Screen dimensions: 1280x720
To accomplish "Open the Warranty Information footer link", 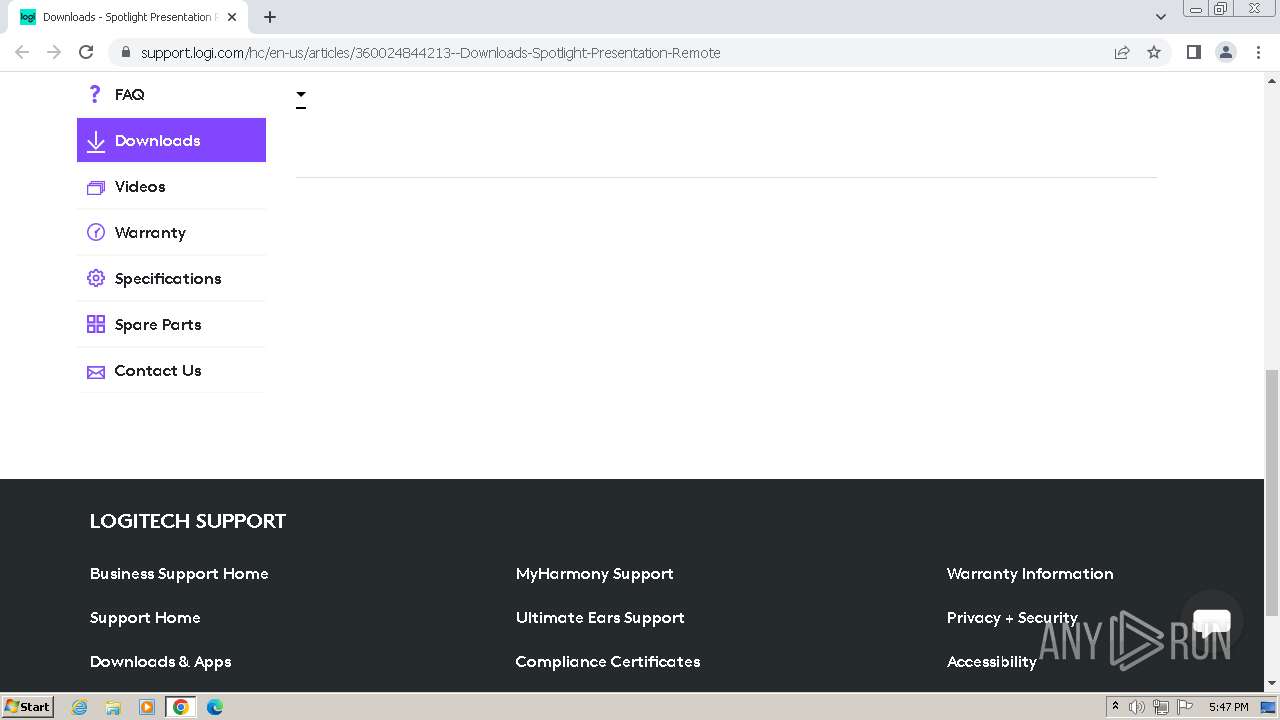I will click(1030, 574).
